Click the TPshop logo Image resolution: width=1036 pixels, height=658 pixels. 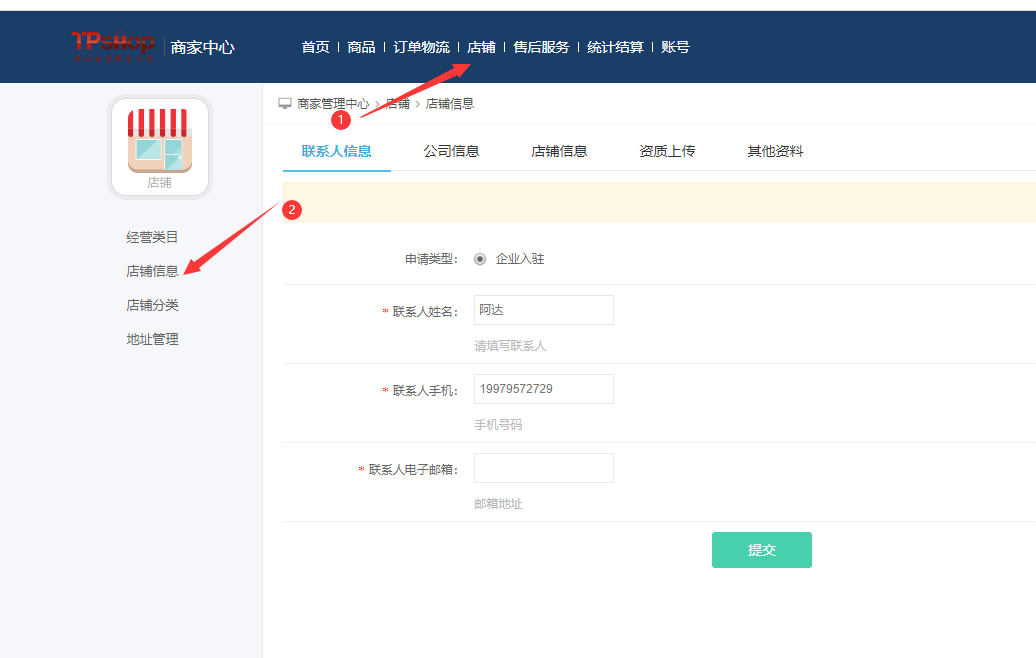click(x=113, y=46)
